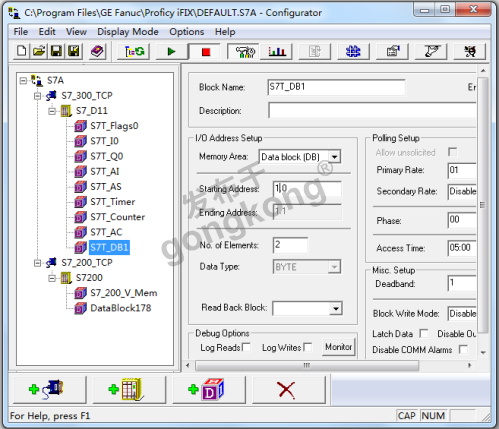Click the datablock icon beside S7T_Flags0
The width and height of the screenshot is (499, 429).
[x=80, y=126]
